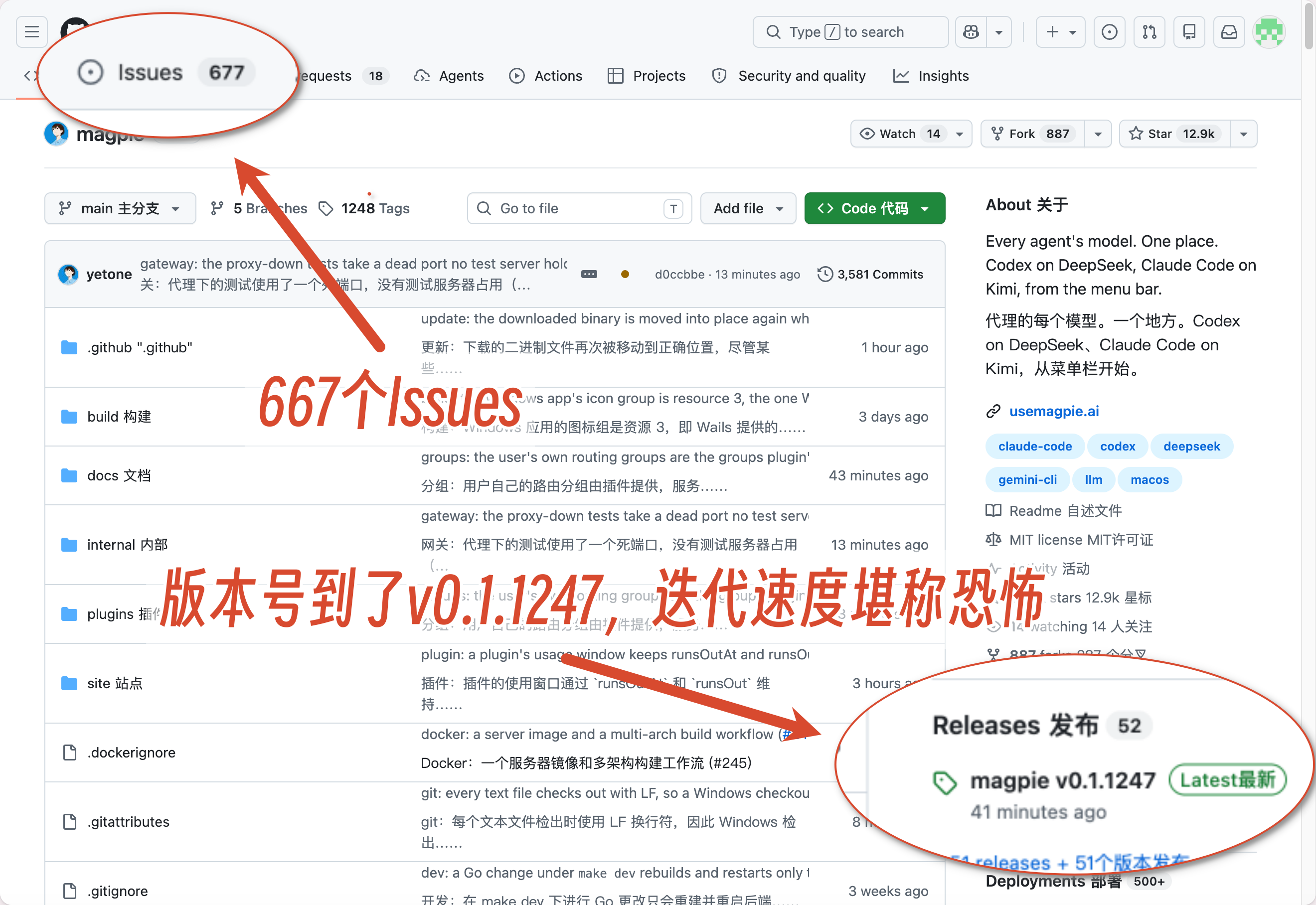Image resolution: width=1316 pixels, height=905 pixels.
Task: Switch to the Actions tab
Action: (546, 75)
